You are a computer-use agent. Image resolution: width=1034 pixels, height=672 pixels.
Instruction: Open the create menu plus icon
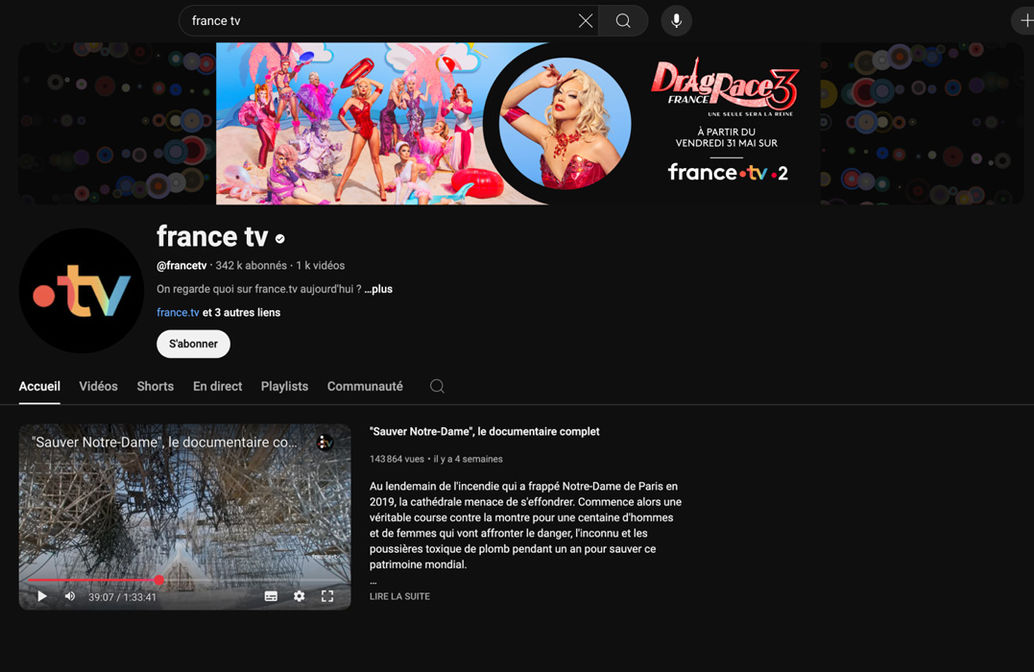pos(1025,21)
